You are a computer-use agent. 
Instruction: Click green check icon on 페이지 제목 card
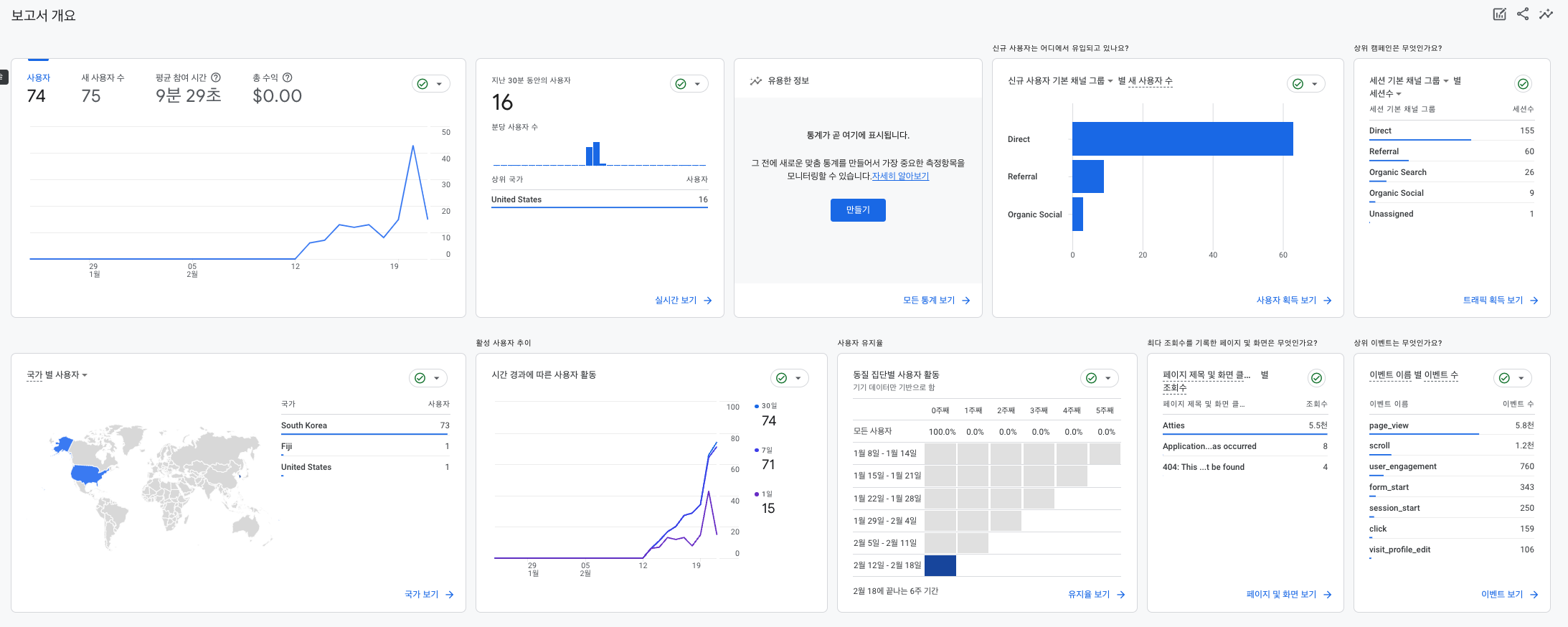(x=1316, y=378)
